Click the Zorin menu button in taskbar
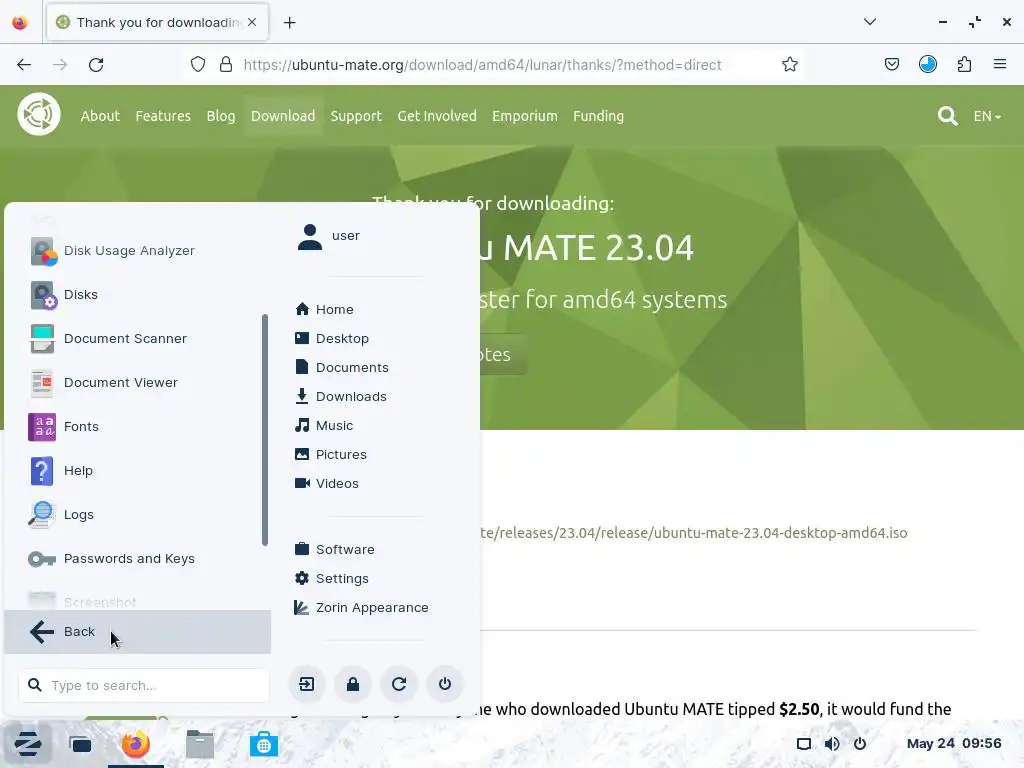The height and width of the screenshot is (768, 1024). tap(27, 743)
